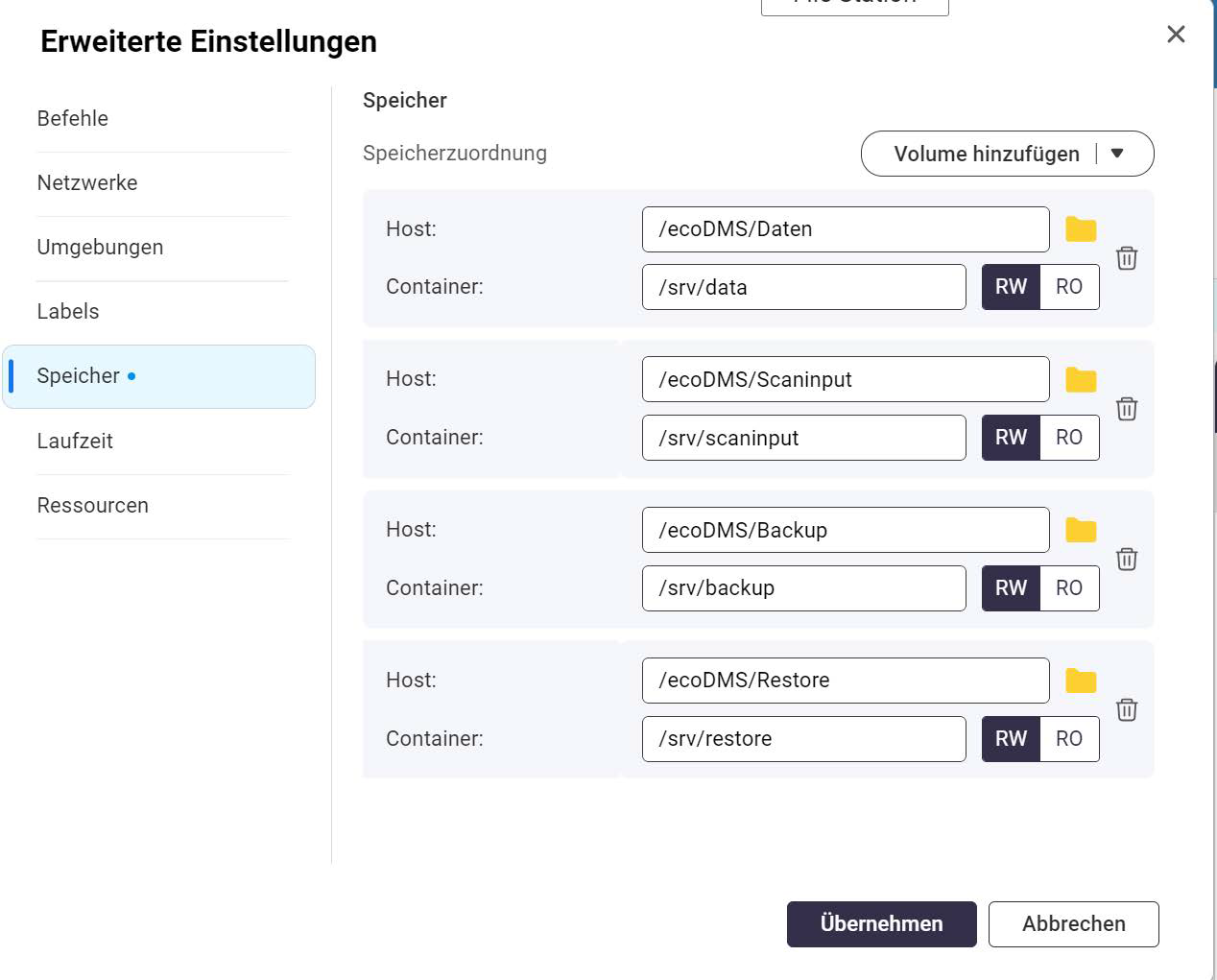Switch to the Ressourcen section

coord(93,506)
